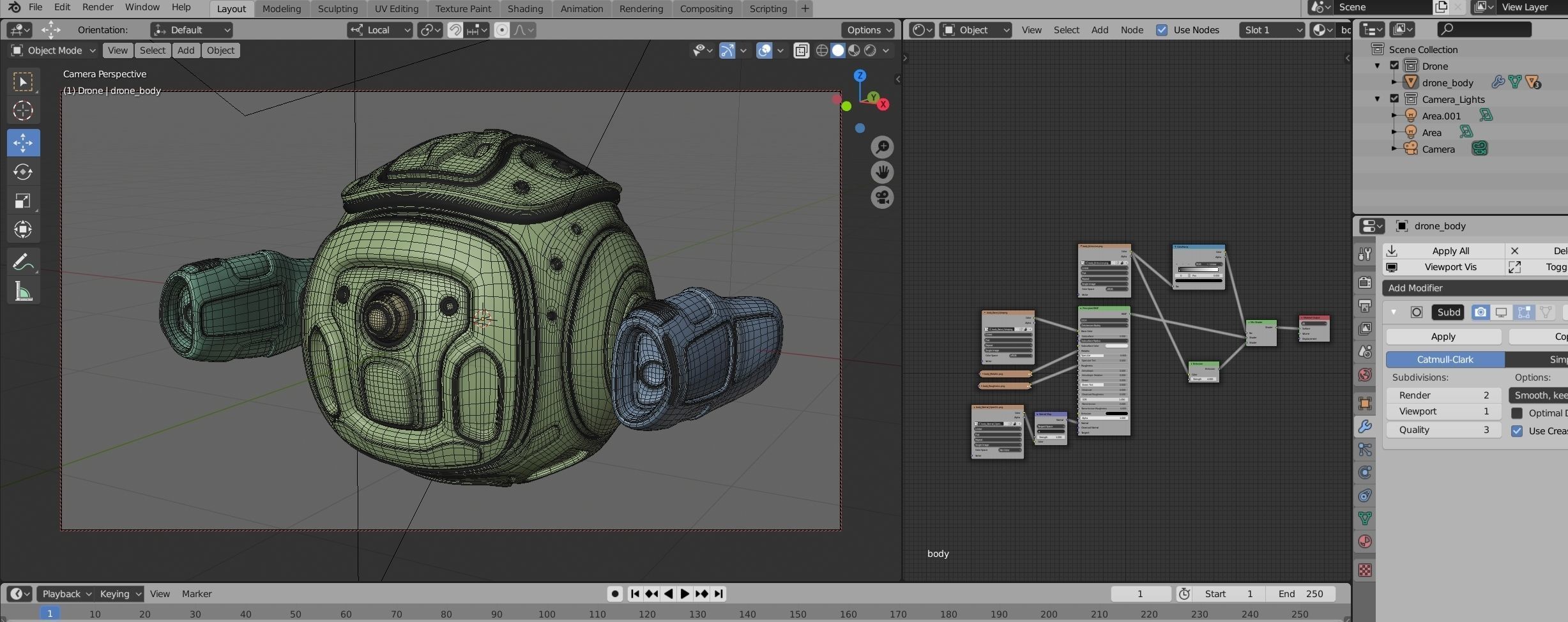Switch to the Modeling workspace tab
1568x622 pixels.
tap(282, 8)
